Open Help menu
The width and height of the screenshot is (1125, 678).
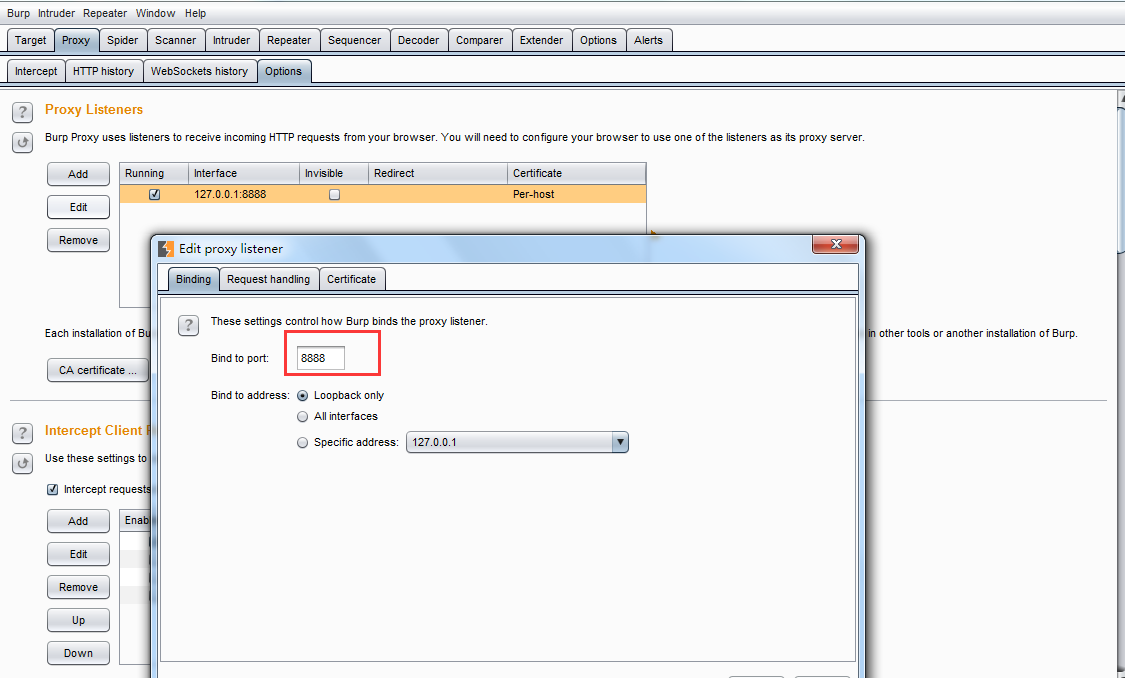point(195,13)
